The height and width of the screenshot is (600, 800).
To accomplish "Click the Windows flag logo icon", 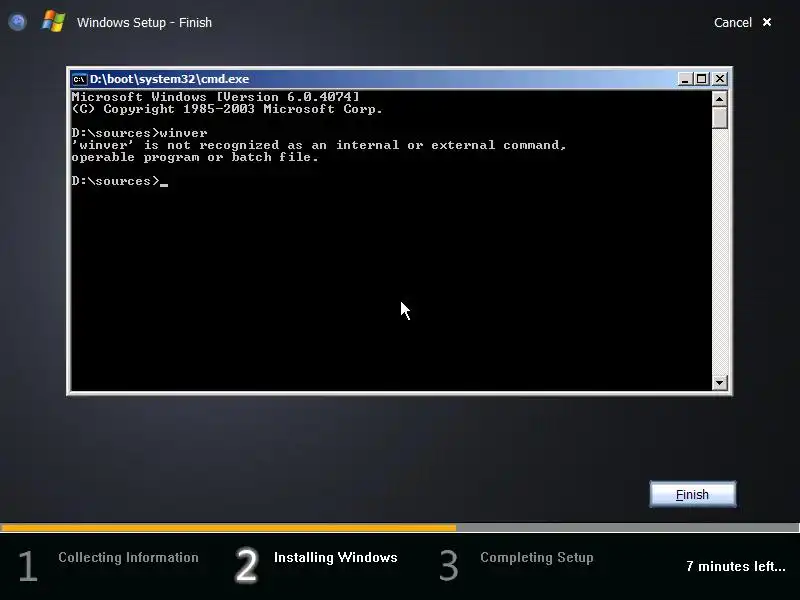I will click(x=54, y=22).
